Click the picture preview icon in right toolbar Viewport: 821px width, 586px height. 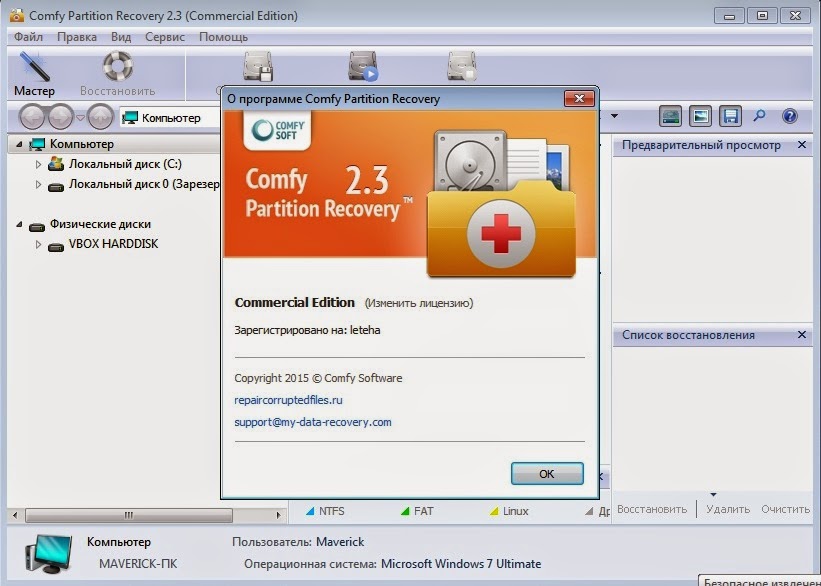pyautogui.click(x=701, y=116)
